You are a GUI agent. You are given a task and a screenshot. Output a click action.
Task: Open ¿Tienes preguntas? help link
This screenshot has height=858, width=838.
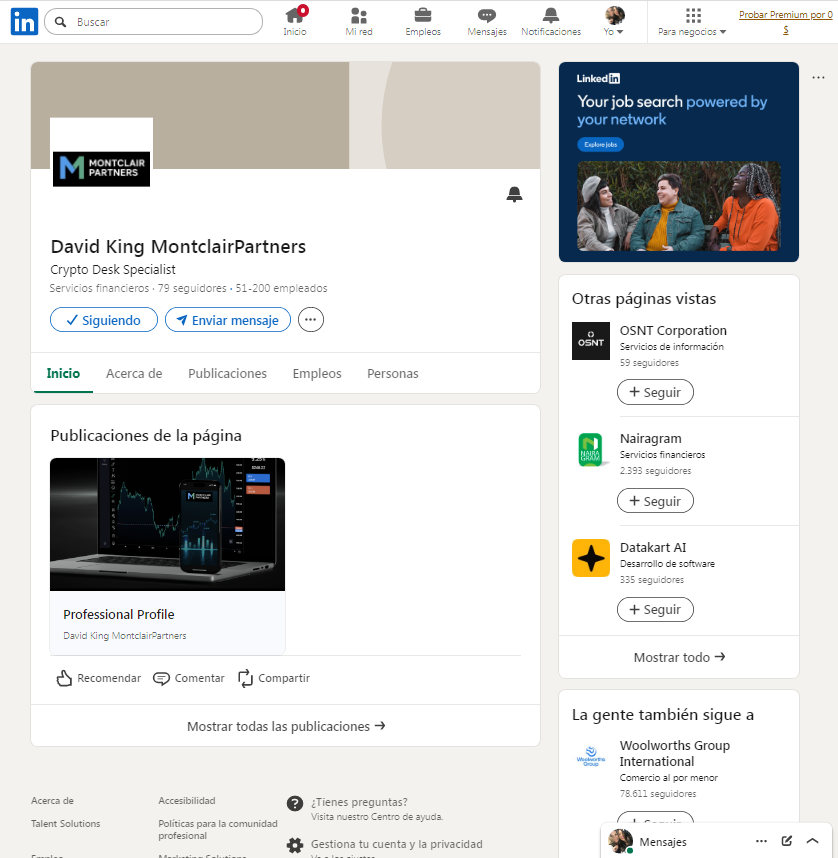(x=359, y=802)
